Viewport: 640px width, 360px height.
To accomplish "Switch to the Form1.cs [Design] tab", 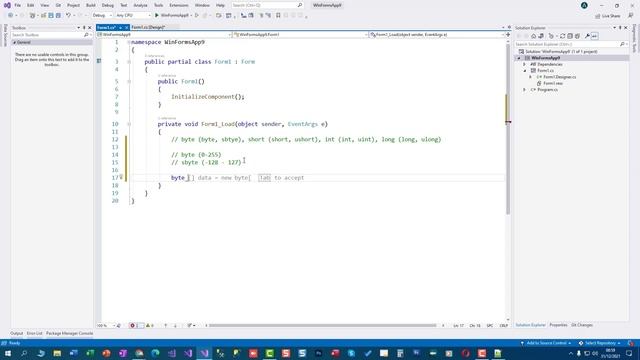I will tap(148, 27).
